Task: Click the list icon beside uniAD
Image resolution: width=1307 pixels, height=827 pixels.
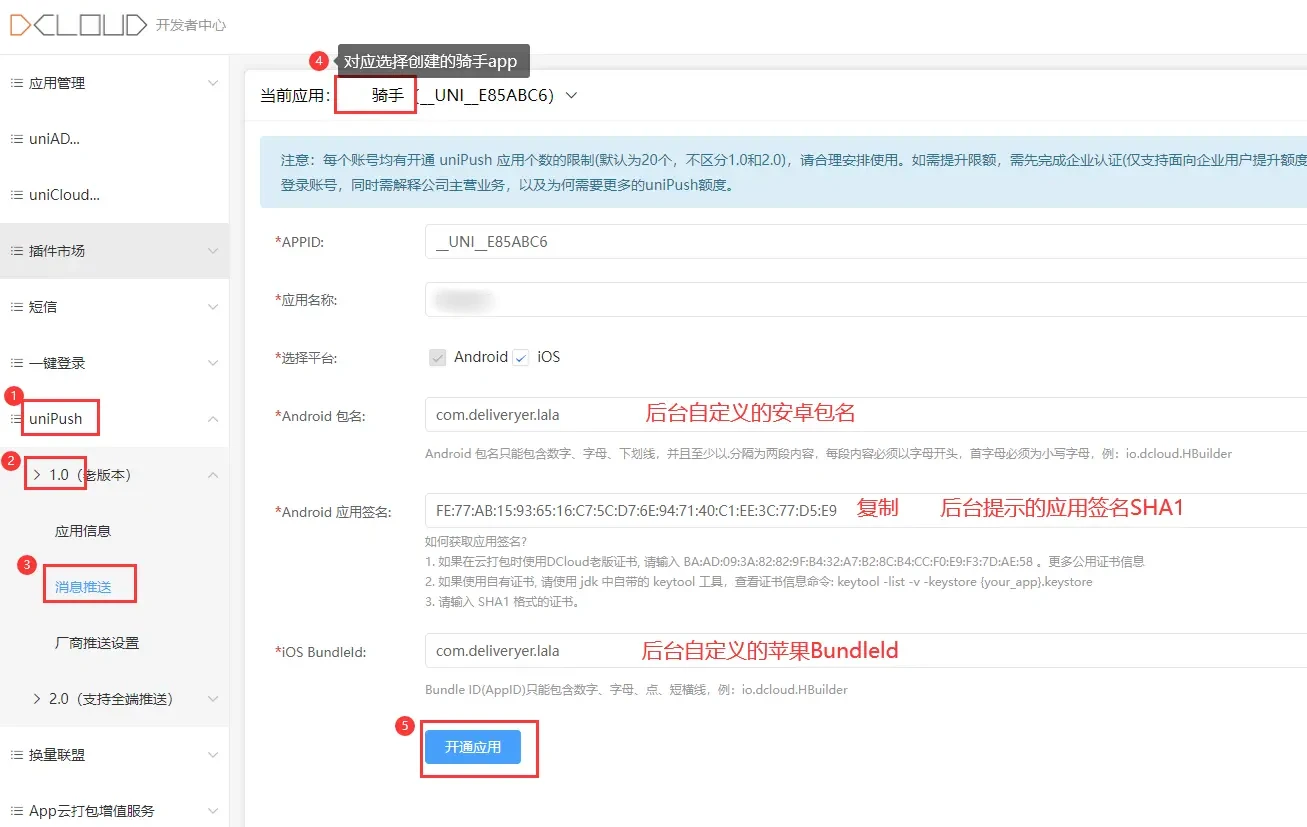Action: (x=16, y=139)
